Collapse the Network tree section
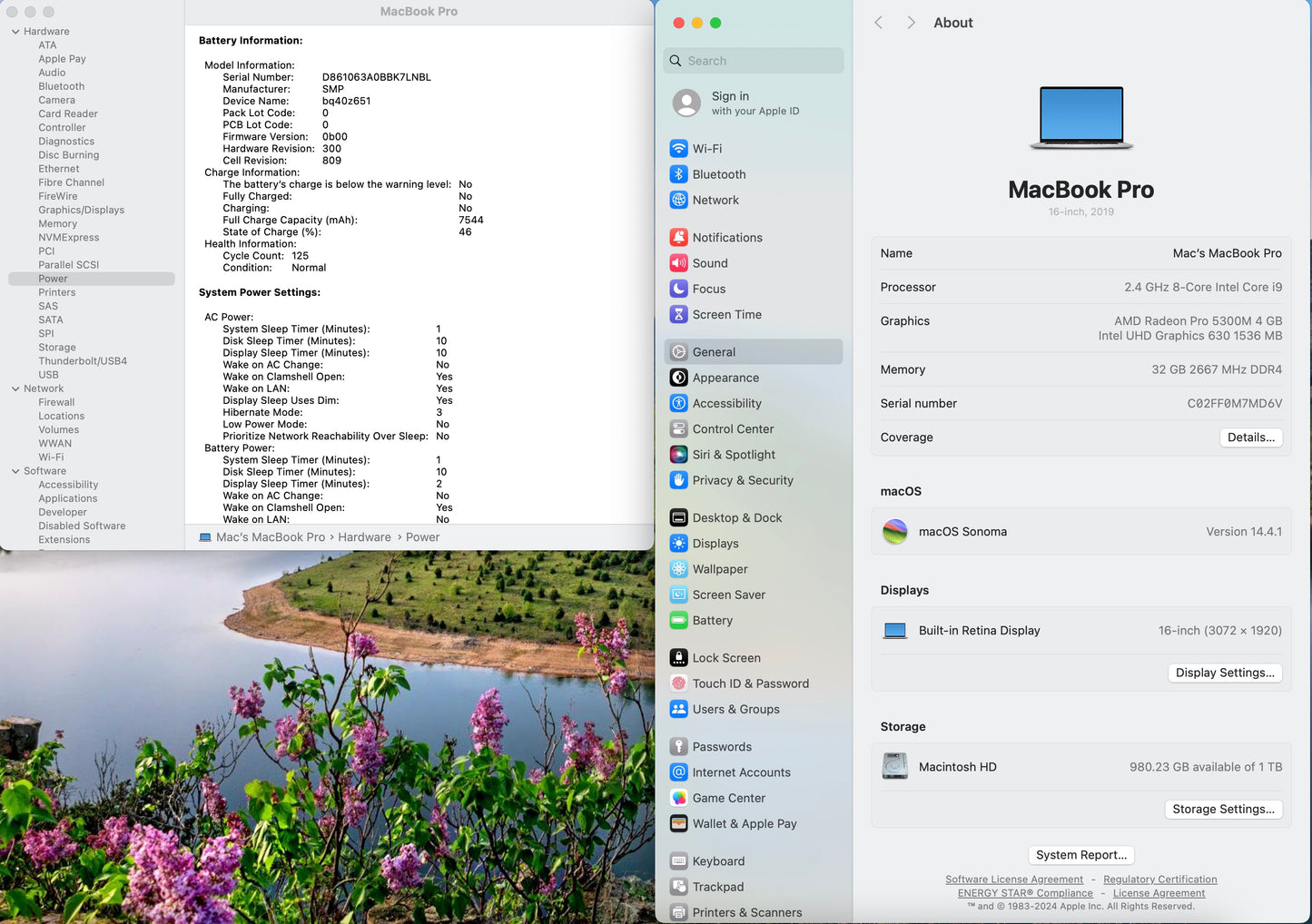1312x924 pixels. tap(15, 388)
